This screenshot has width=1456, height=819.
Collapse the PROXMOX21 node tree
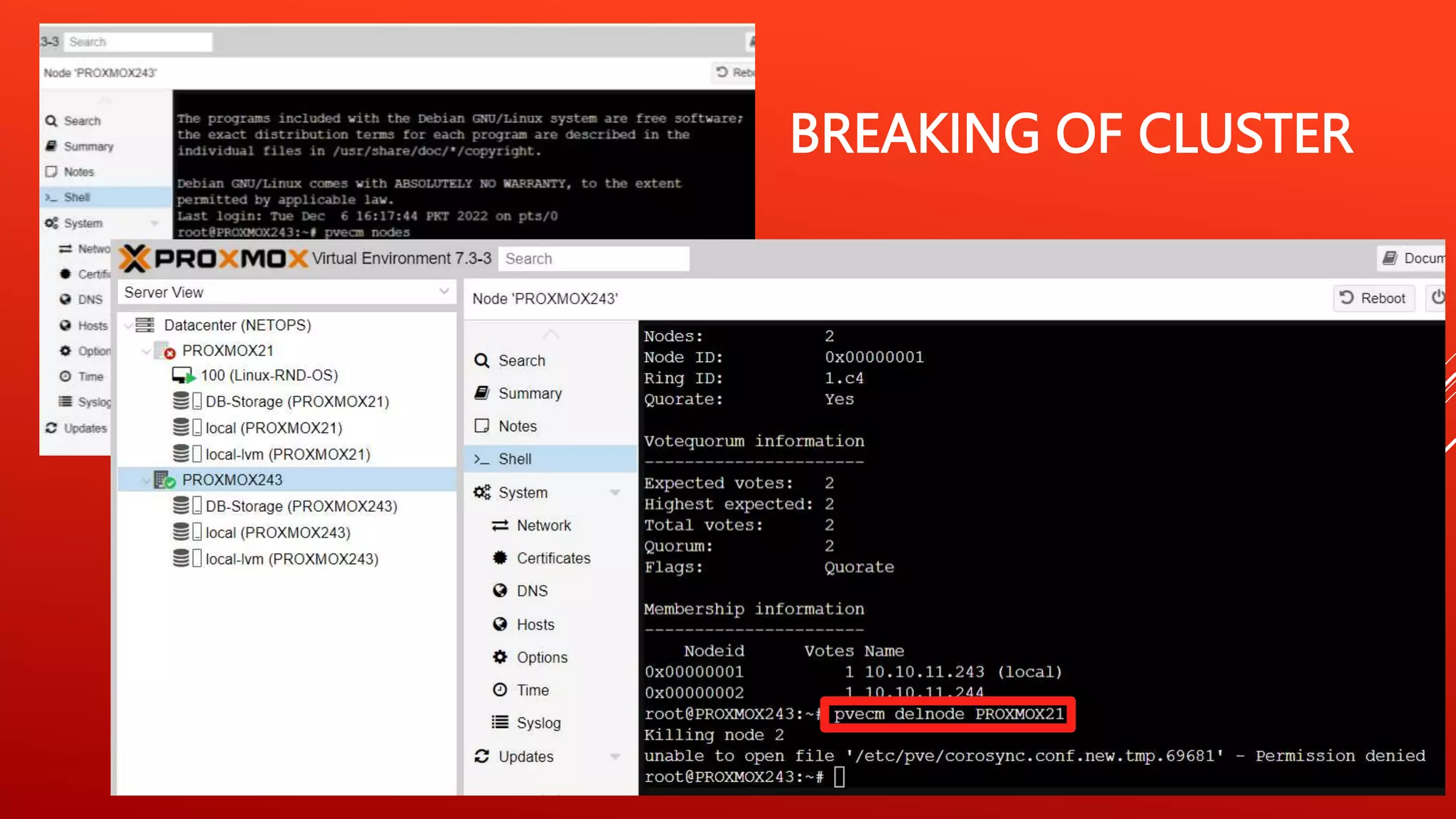(x=146, y=351)
